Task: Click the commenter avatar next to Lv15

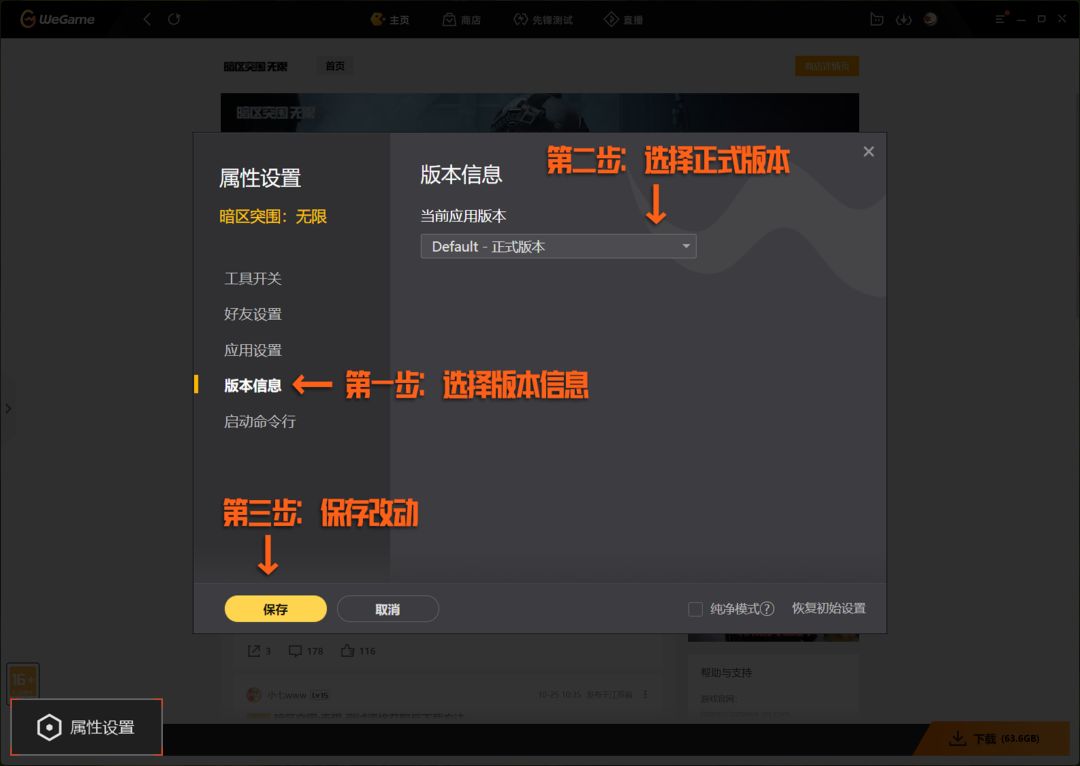Action: click(254, 695)
